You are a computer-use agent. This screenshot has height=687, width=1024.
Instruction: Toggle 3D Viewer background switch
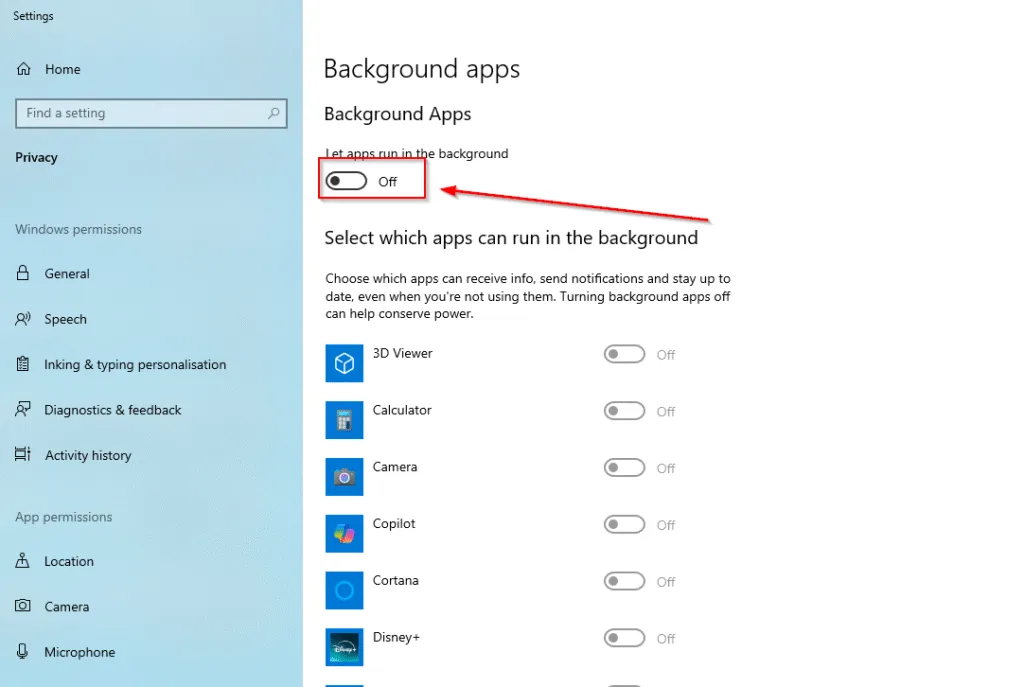624,355
